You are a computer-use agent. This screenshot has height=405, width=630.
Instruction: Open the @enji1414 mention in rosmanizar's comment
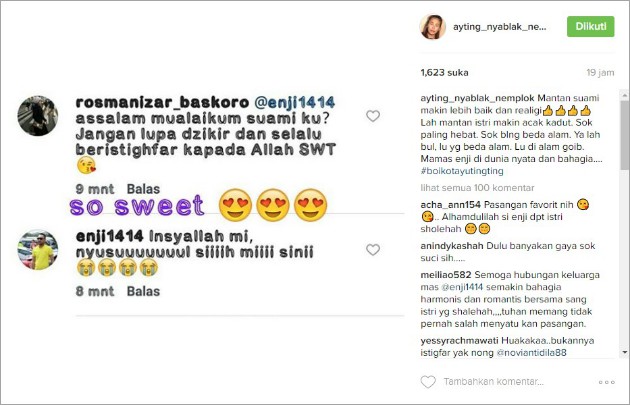(x=295, y=102)
